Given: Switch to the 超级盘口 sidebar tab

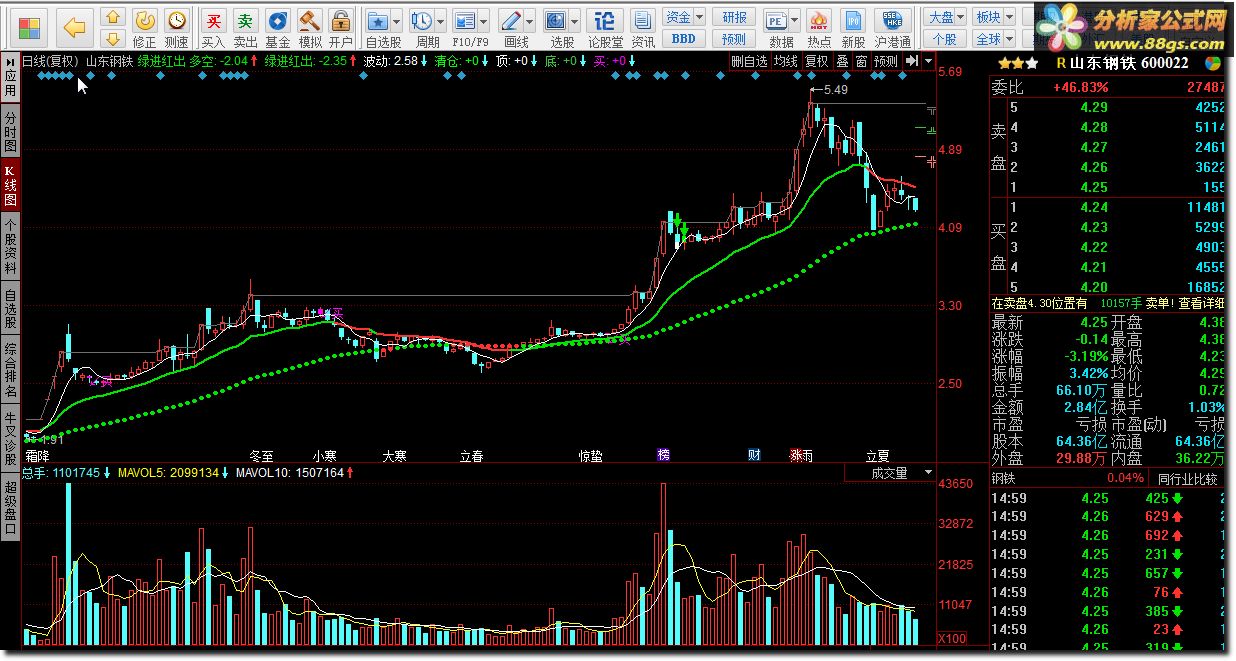Looking at the screenshot, I should (10, 509).
